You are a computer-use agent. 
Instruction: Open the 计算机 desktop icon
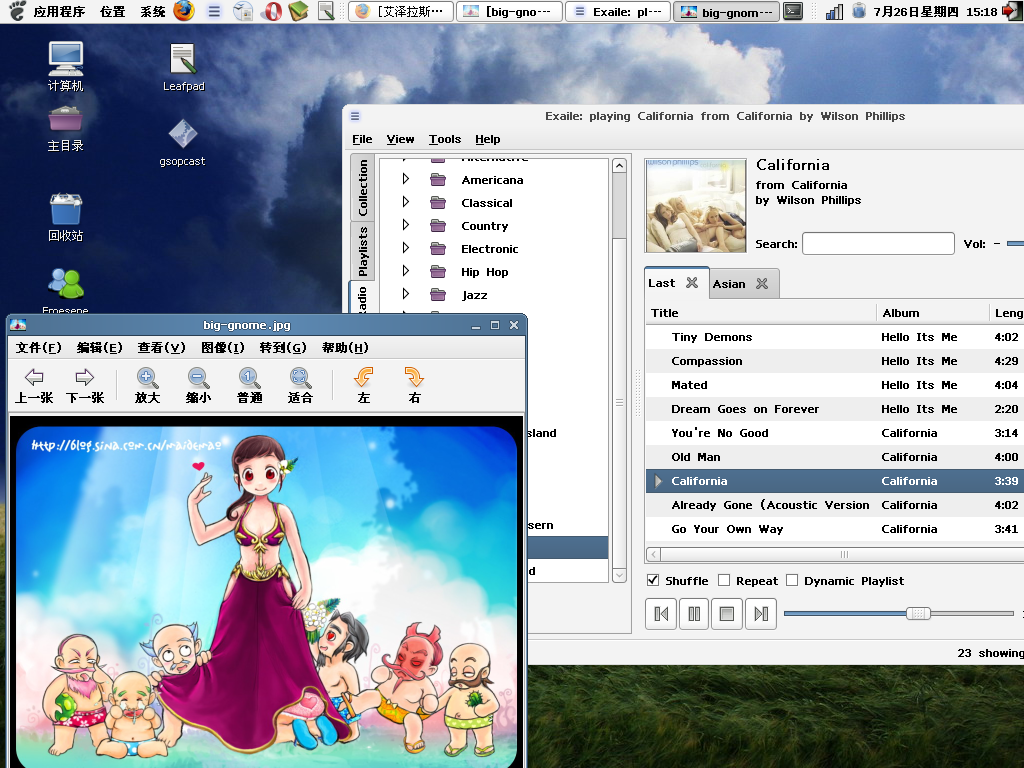(65, 66)
